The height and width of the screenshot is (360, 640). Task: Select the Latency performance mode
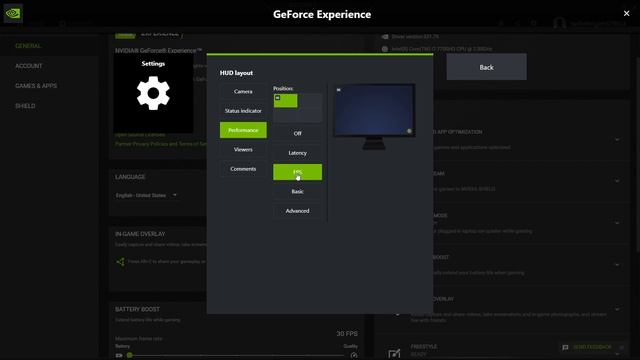[x=297, y=153]
